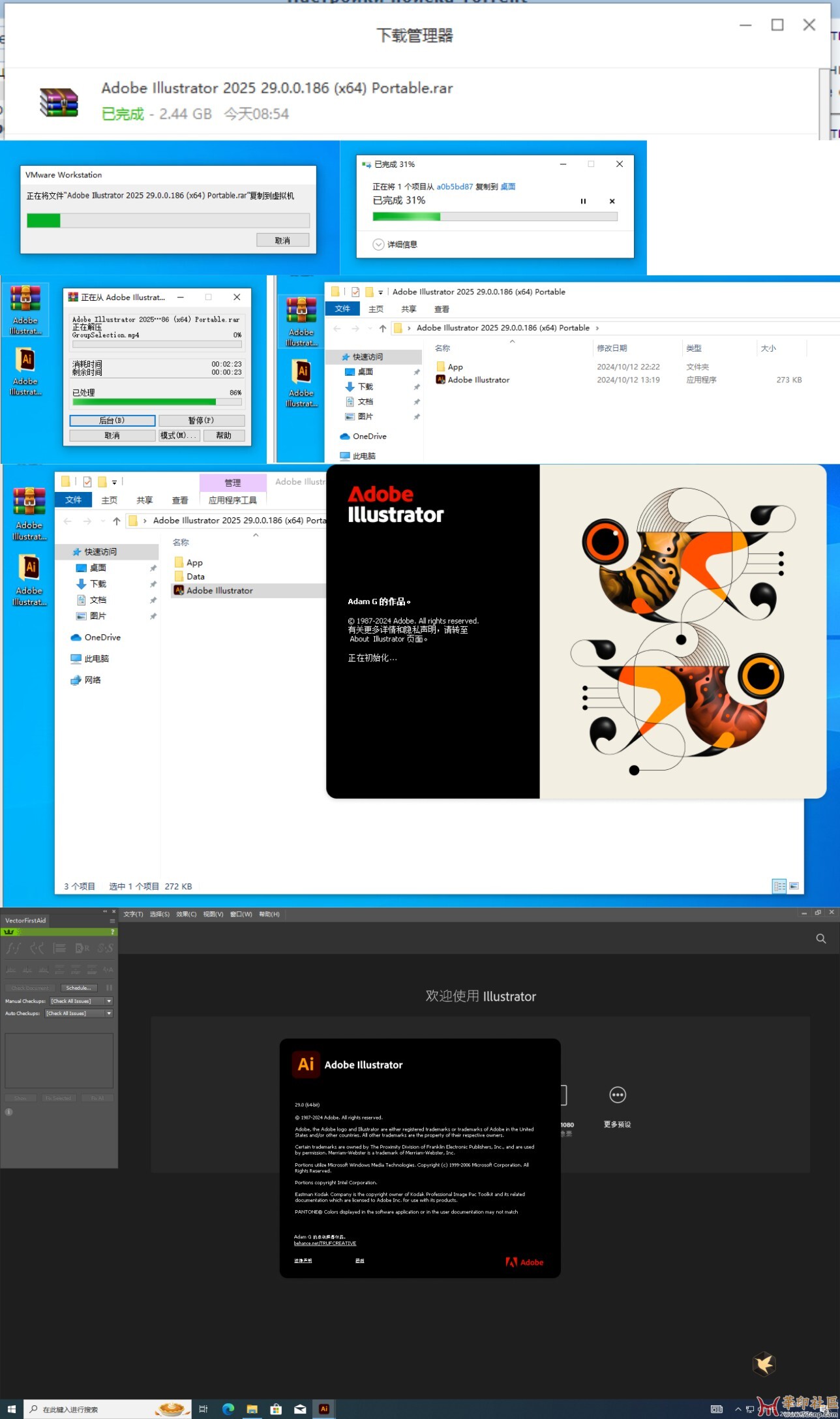Image resolution: width=840 pixels, height=1419 pixels.
Task: Click 取消 in the VMware Workstation dialog
Action: click(x=282, y=241)
